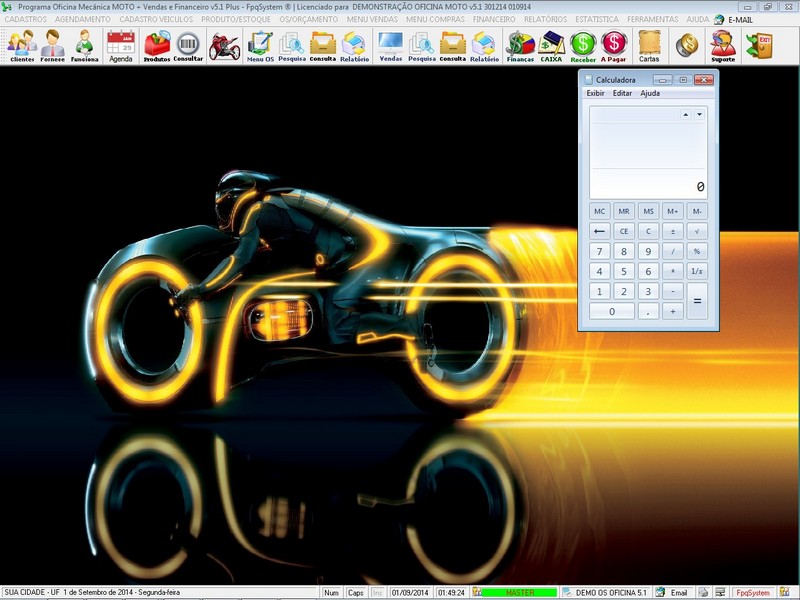Screen dimensions: 800x600
Task: Toggle the Num indicator in status bar
Action: click(x=332, y=593)
